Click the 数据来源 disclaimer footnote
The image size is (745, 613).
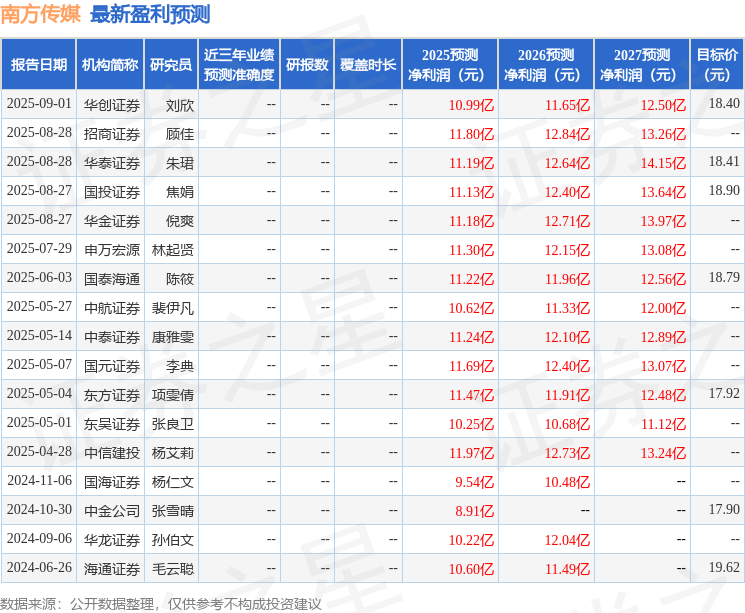[161, 604]
